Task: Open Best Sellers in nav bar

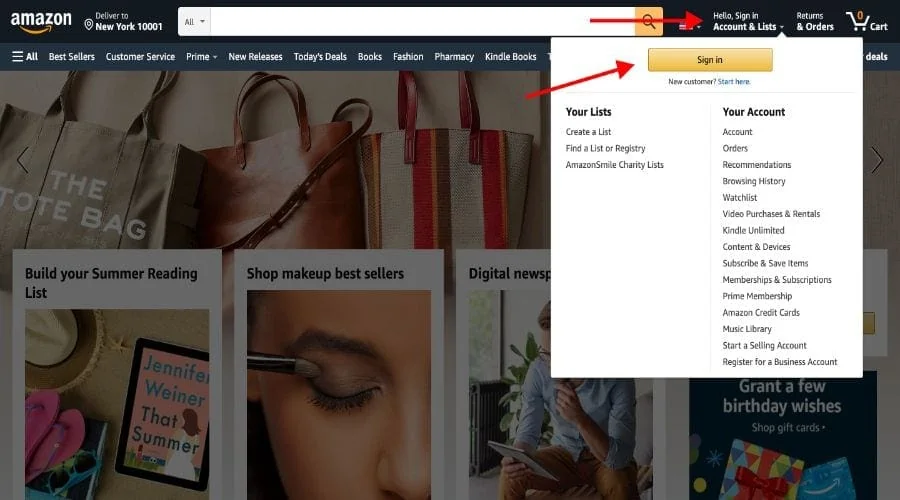Action: pyautogui.click(x=72, y=56)
